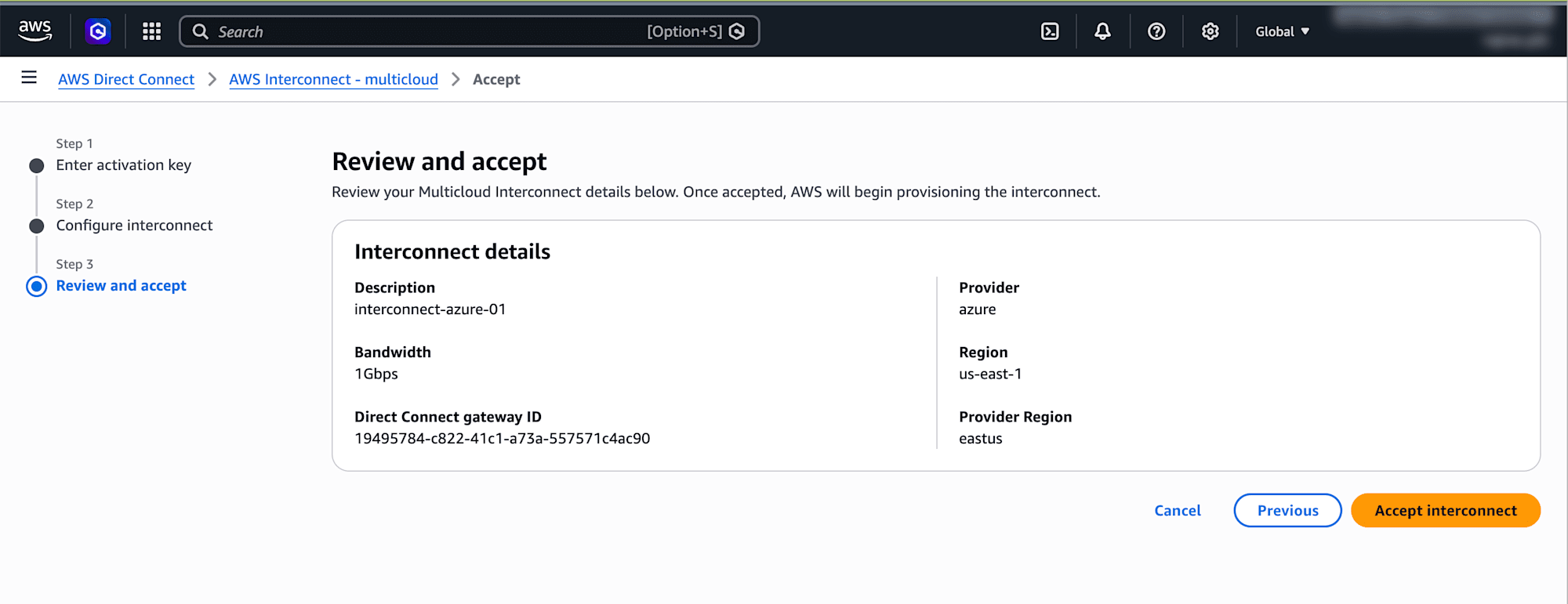Viewport: 1568px width, 604px height.
Task: Click Accept interconnect
Action: point(1446,511)
